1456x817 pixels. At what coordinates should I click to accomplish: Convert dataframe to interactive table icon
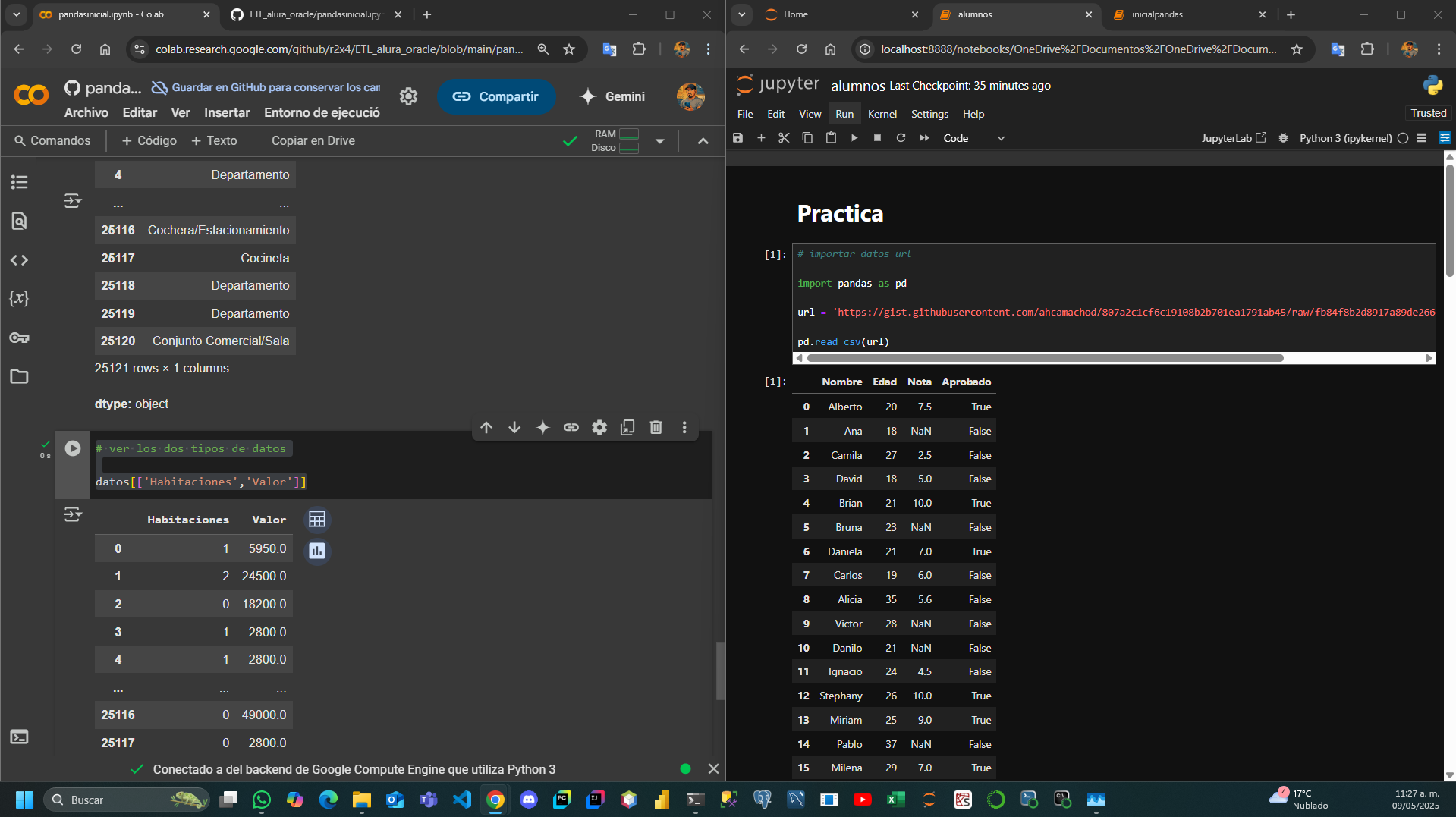coord(317,520)
